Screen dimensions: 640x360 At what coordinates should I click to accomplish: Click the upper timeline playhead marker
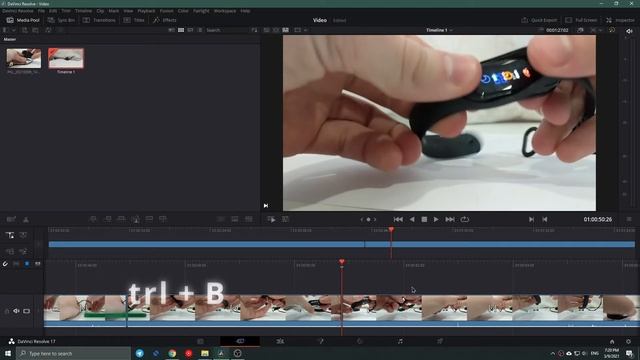point(391,230)
